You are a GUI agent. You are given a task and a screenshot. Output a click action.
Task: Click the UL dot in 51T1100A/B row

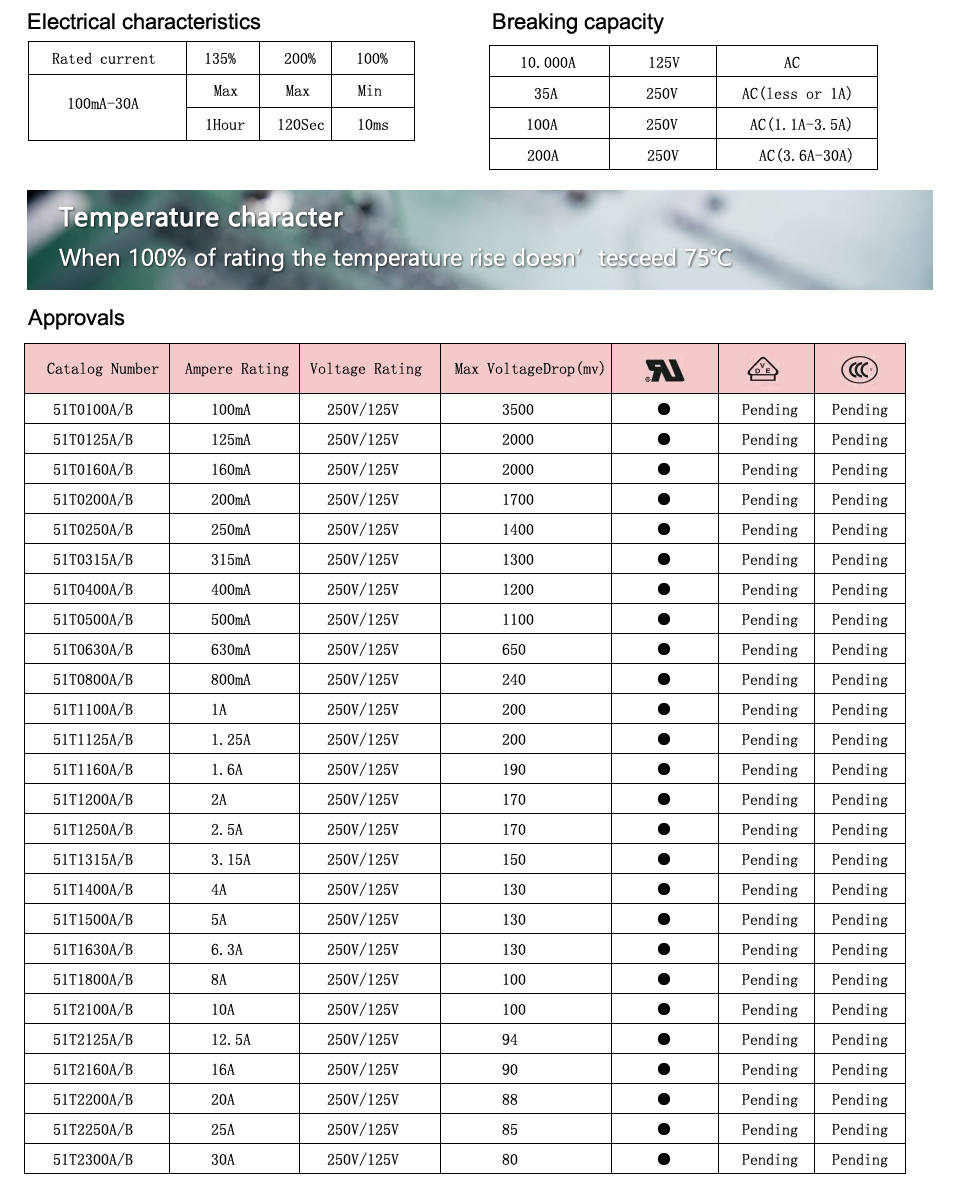(x=664, y=709)
